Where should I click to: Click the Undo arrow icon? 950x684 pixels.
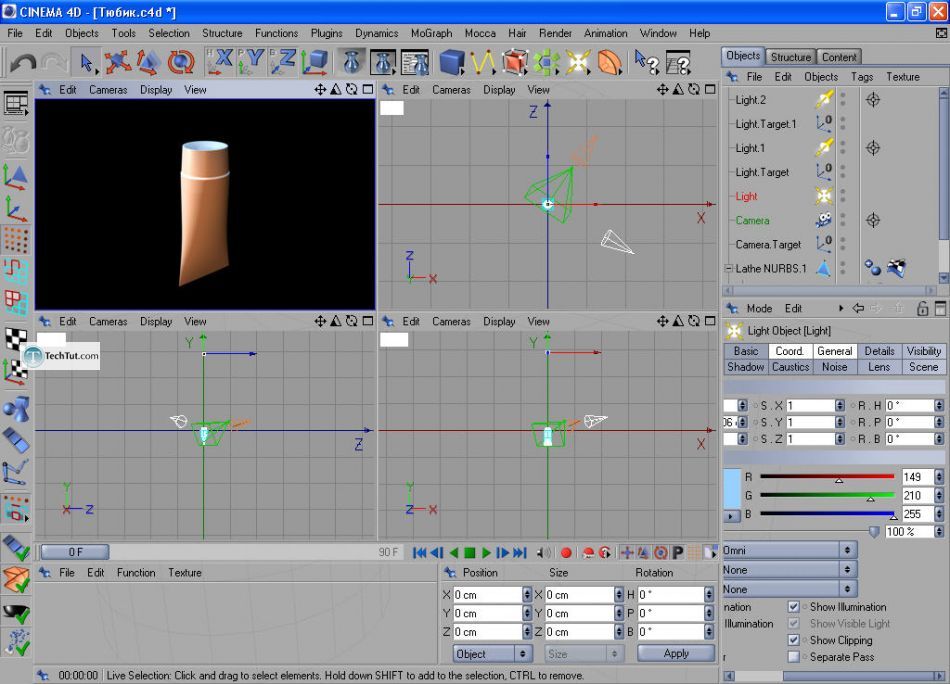[x=22, y=63]
